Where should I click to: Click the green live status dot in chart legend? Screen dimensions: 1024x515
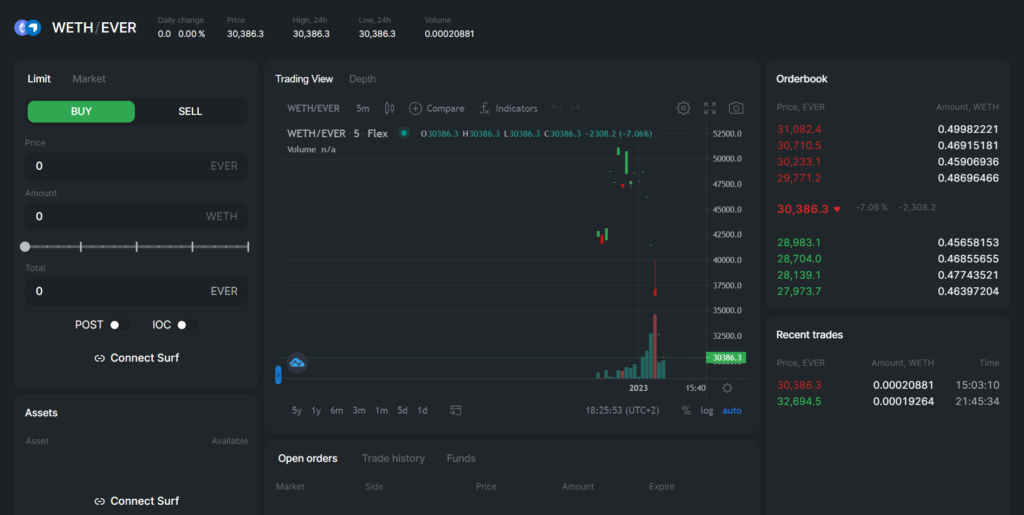(404, 133)
